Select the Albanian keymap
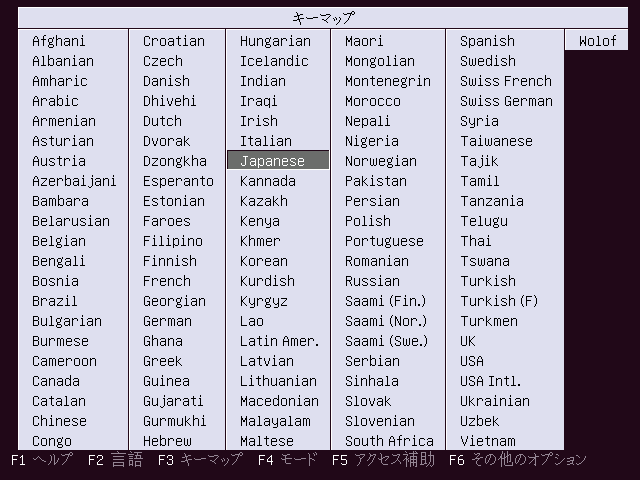This screenshot has height=480, width=640. tap(63, 61)
